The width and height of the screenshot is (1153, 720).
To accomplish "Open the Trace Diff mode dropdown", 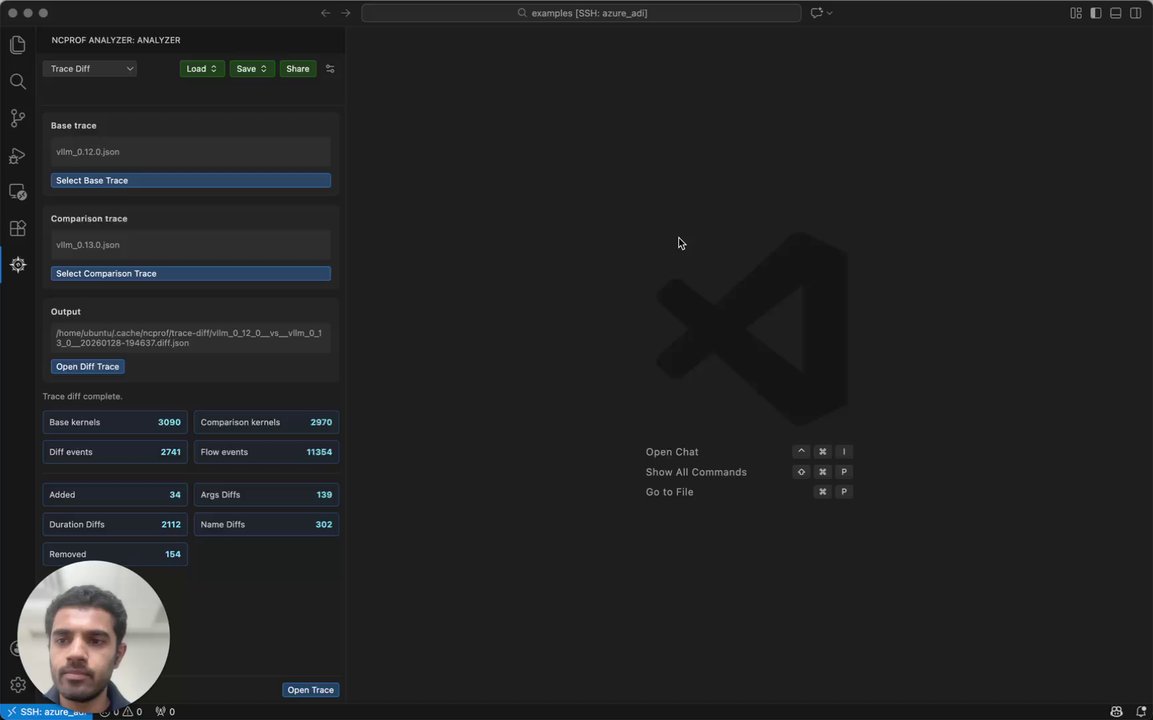I will tap(90, 68).
